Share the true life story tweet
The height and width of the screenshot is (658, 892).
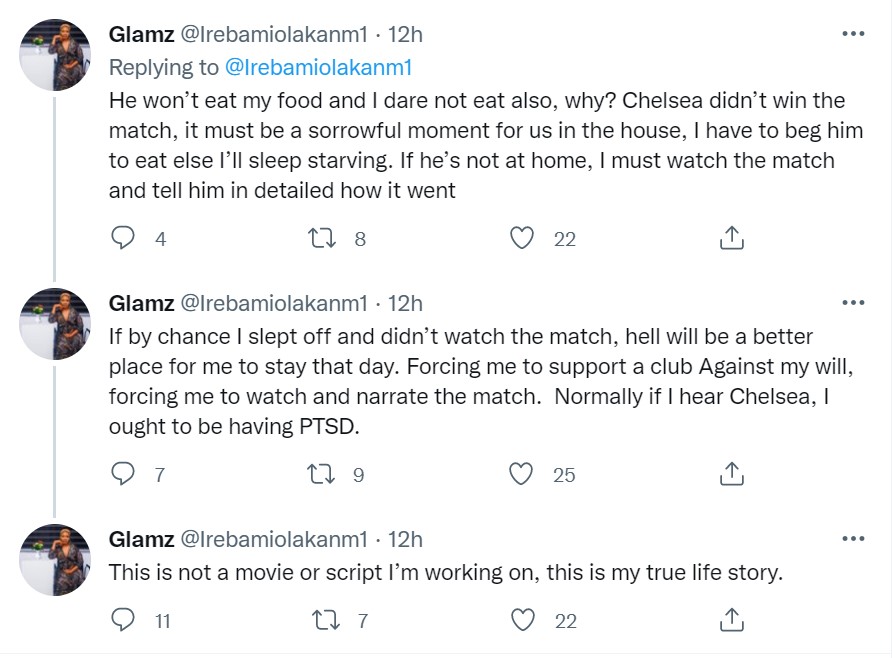coord(731,621)
